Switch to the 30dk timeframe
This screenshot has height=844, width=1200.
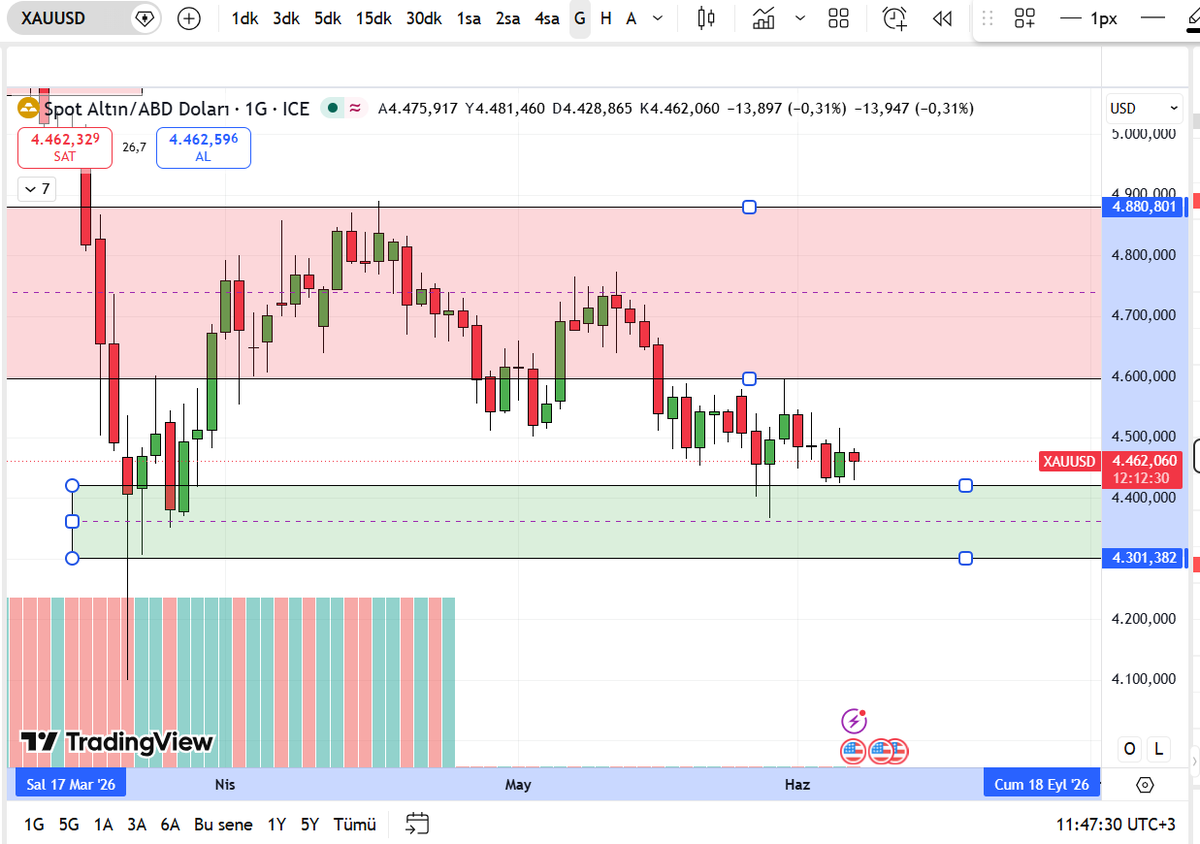[424, 18]
